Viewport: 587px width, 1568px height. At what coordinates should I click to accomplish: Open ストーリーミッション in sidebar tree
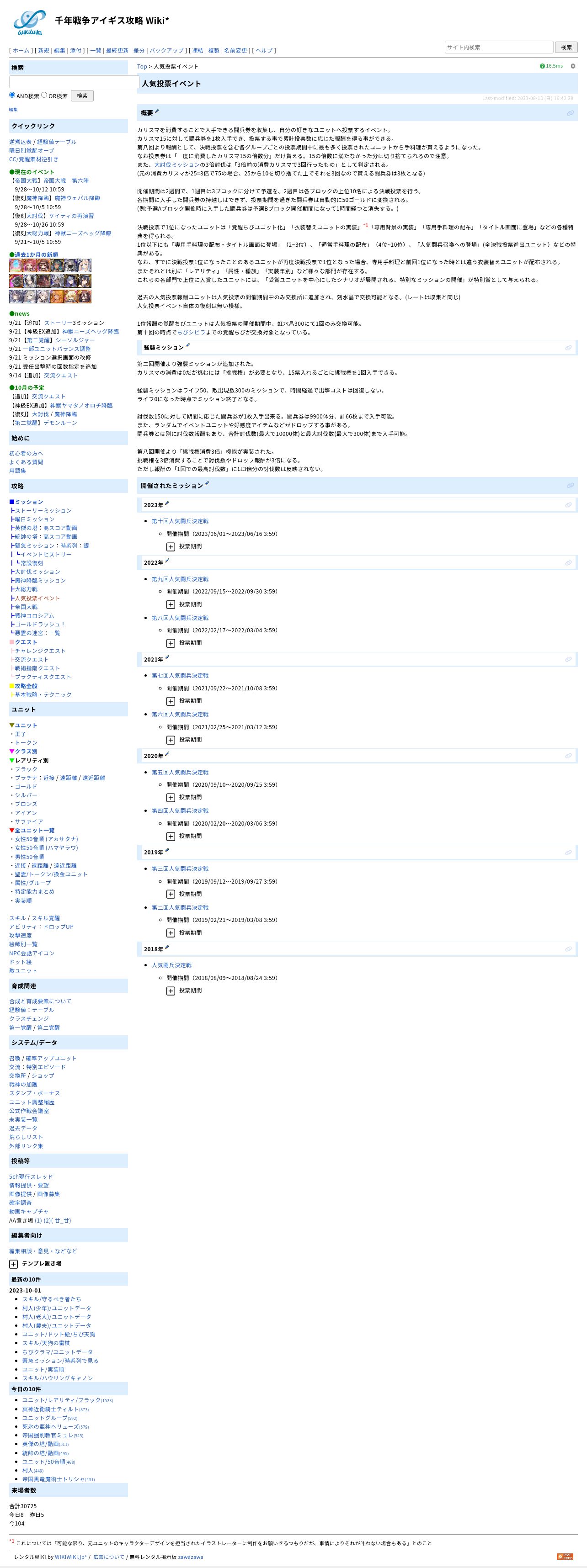click(43, 511)
